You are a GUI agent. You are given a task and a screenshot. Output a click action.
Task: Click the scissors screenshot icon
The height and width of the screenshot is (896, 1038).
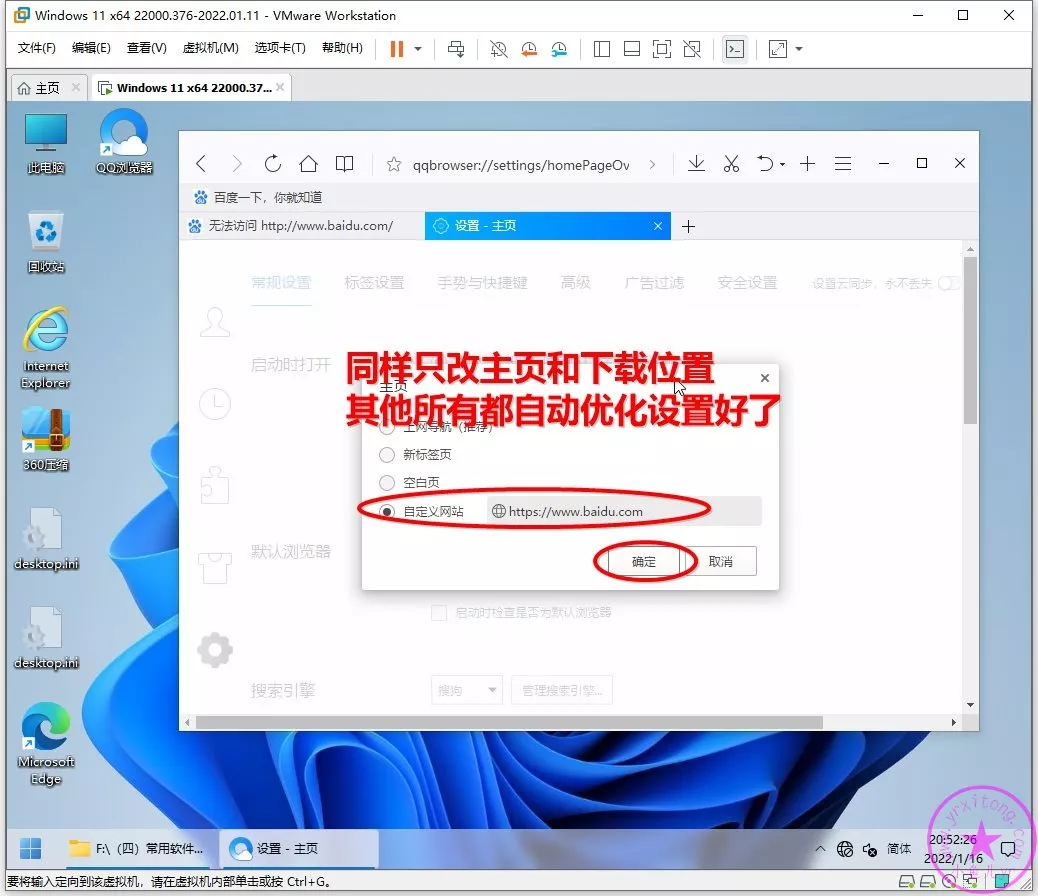731,164
